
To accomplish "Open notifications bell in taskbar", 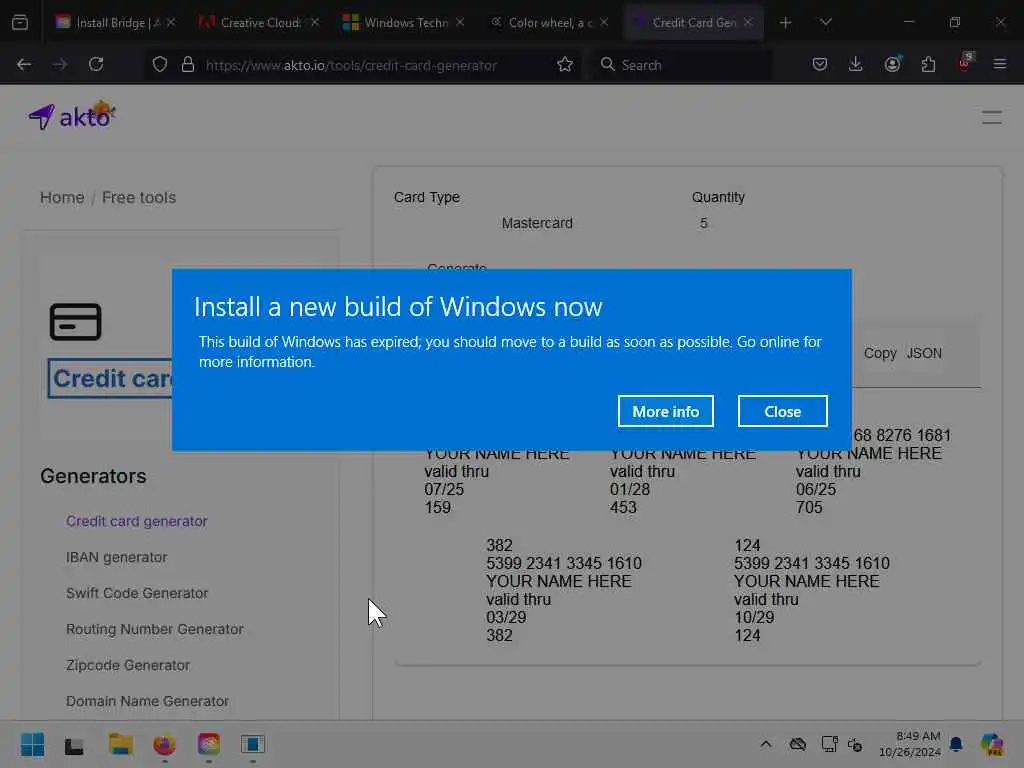I will (x=956, y=744).
